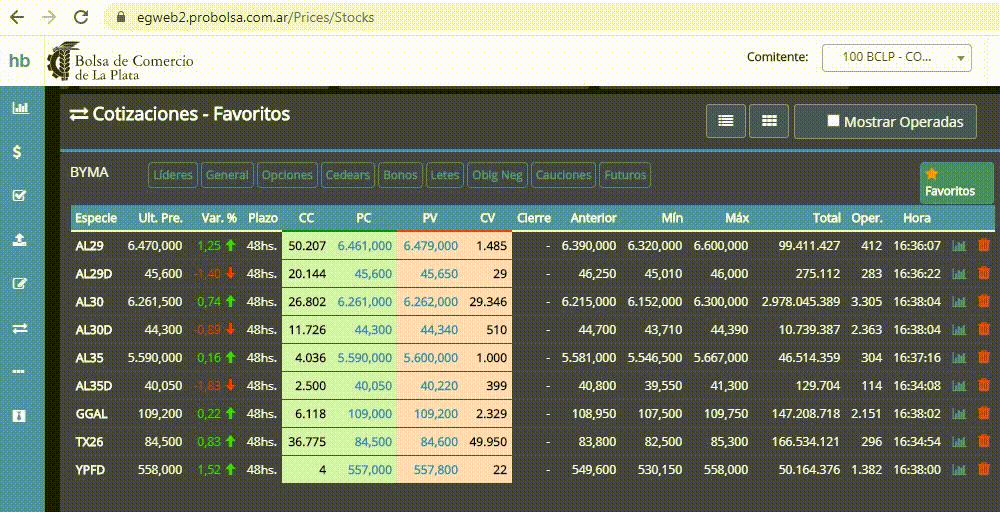Delete AL29 from favorites with trash icon

tap(983, 245)
